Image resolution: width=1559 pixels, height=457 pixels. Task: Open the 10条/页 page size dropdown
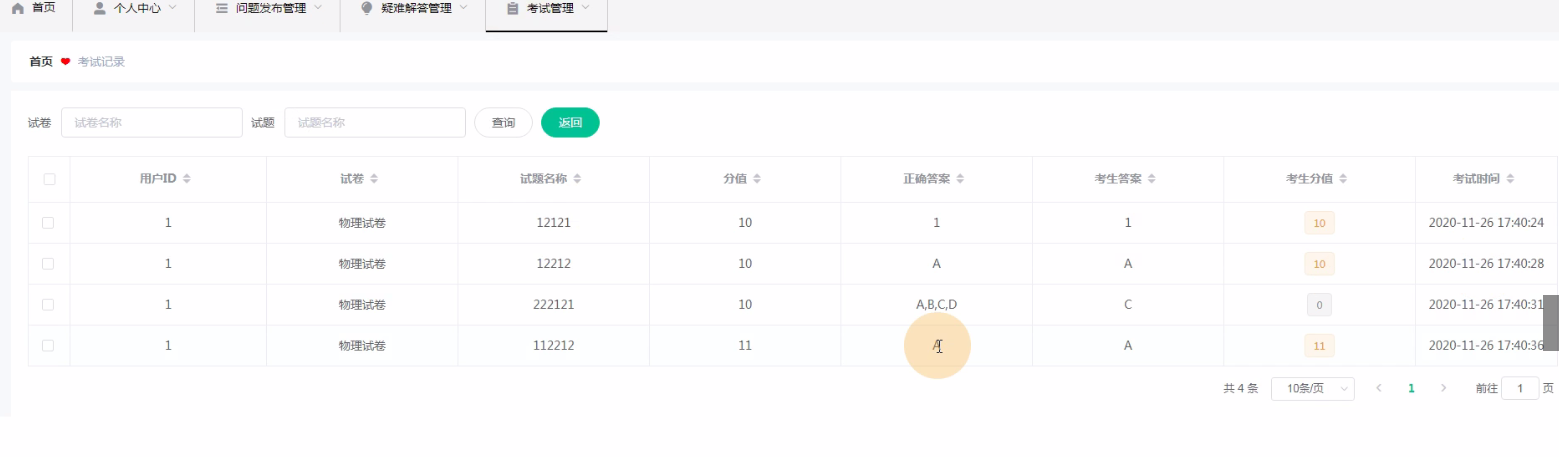point(1312,388)
